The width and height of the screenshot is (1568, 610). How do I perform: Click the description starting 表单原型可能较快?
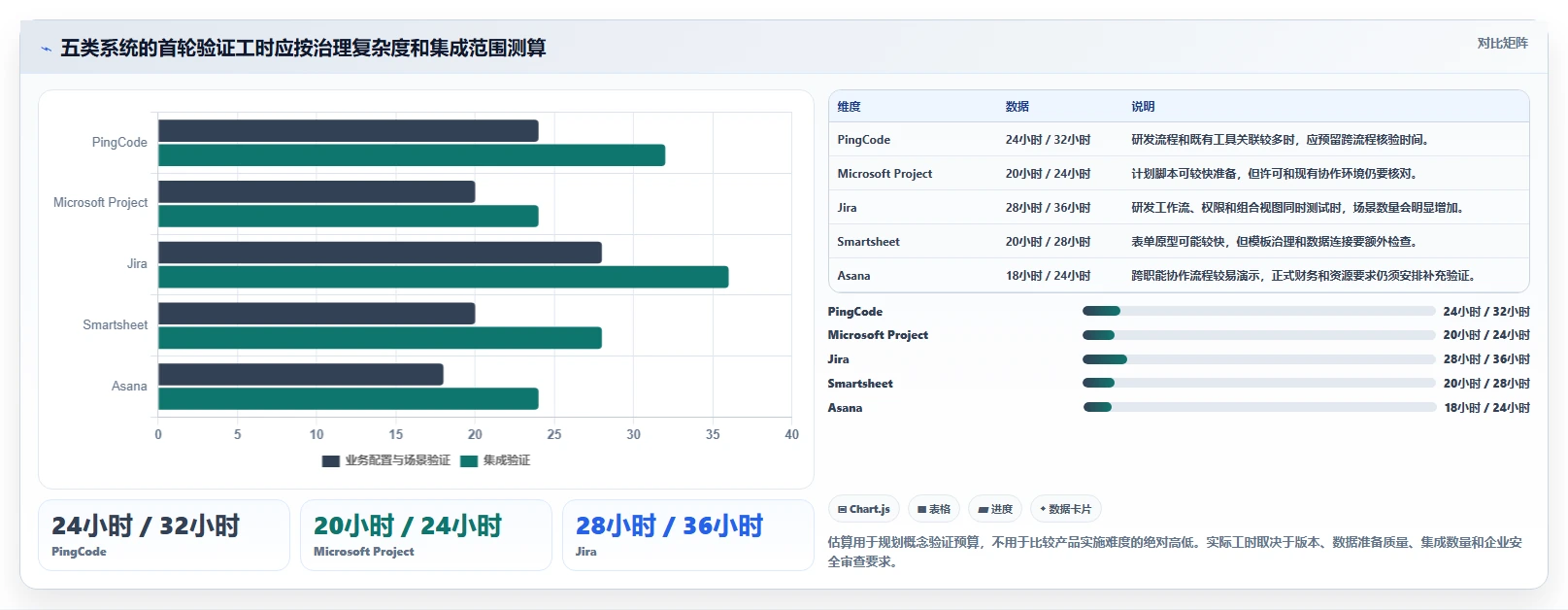coord(1274,242)
